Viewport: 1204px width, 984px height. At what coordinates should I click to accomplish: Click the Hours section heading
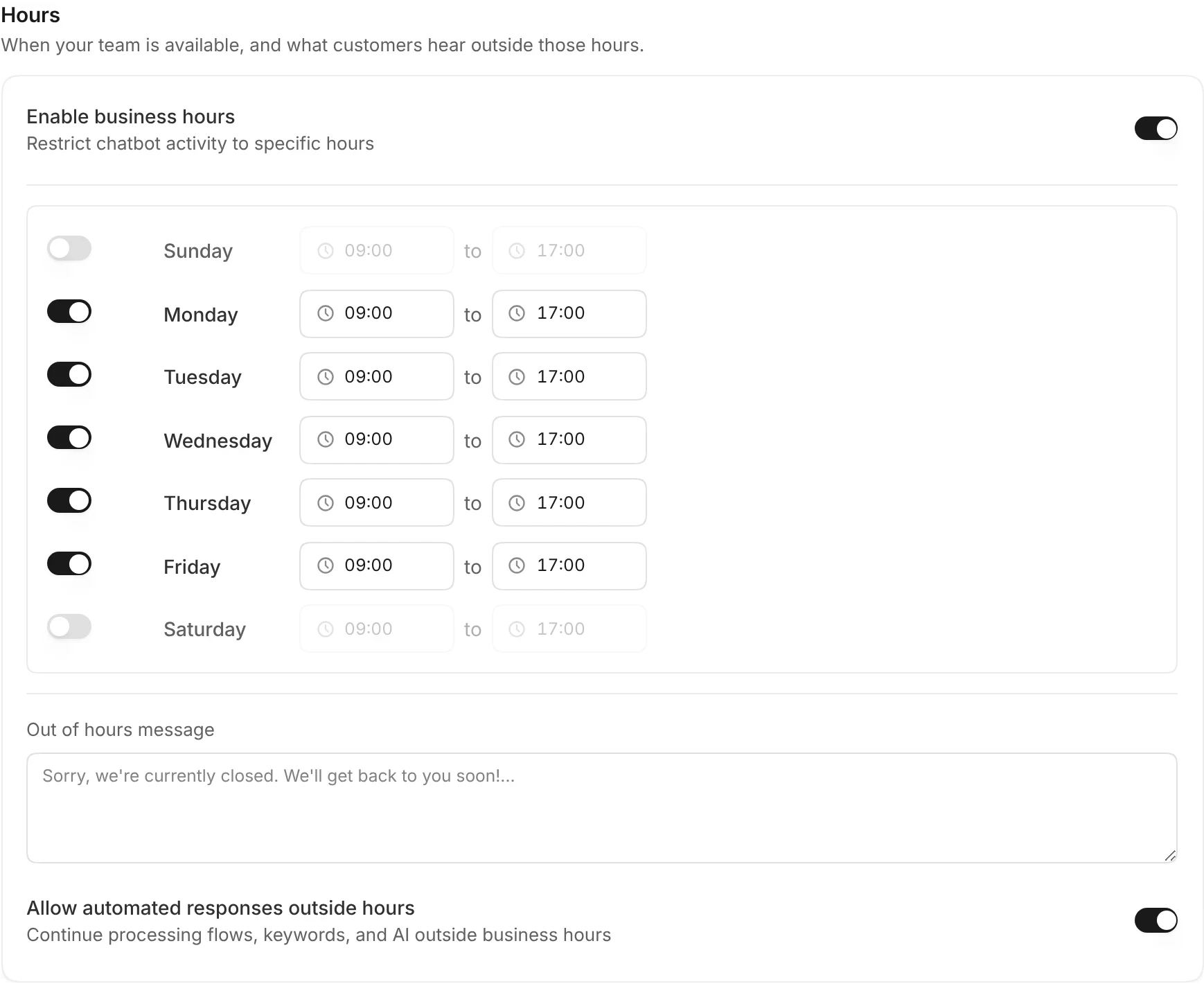(30, 15)
